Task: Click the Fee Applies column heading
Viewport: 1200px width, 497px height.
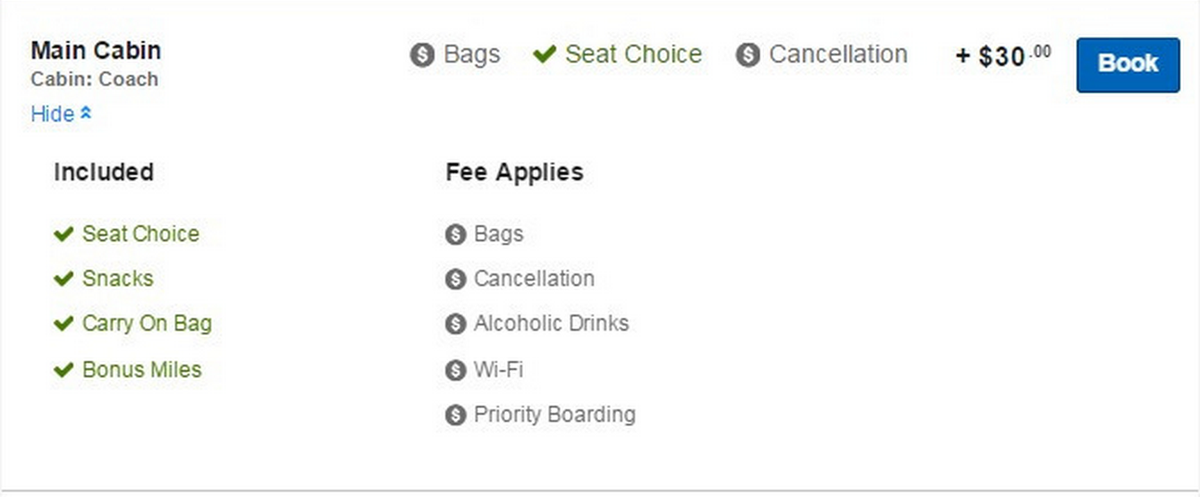Action: point(514,172)
